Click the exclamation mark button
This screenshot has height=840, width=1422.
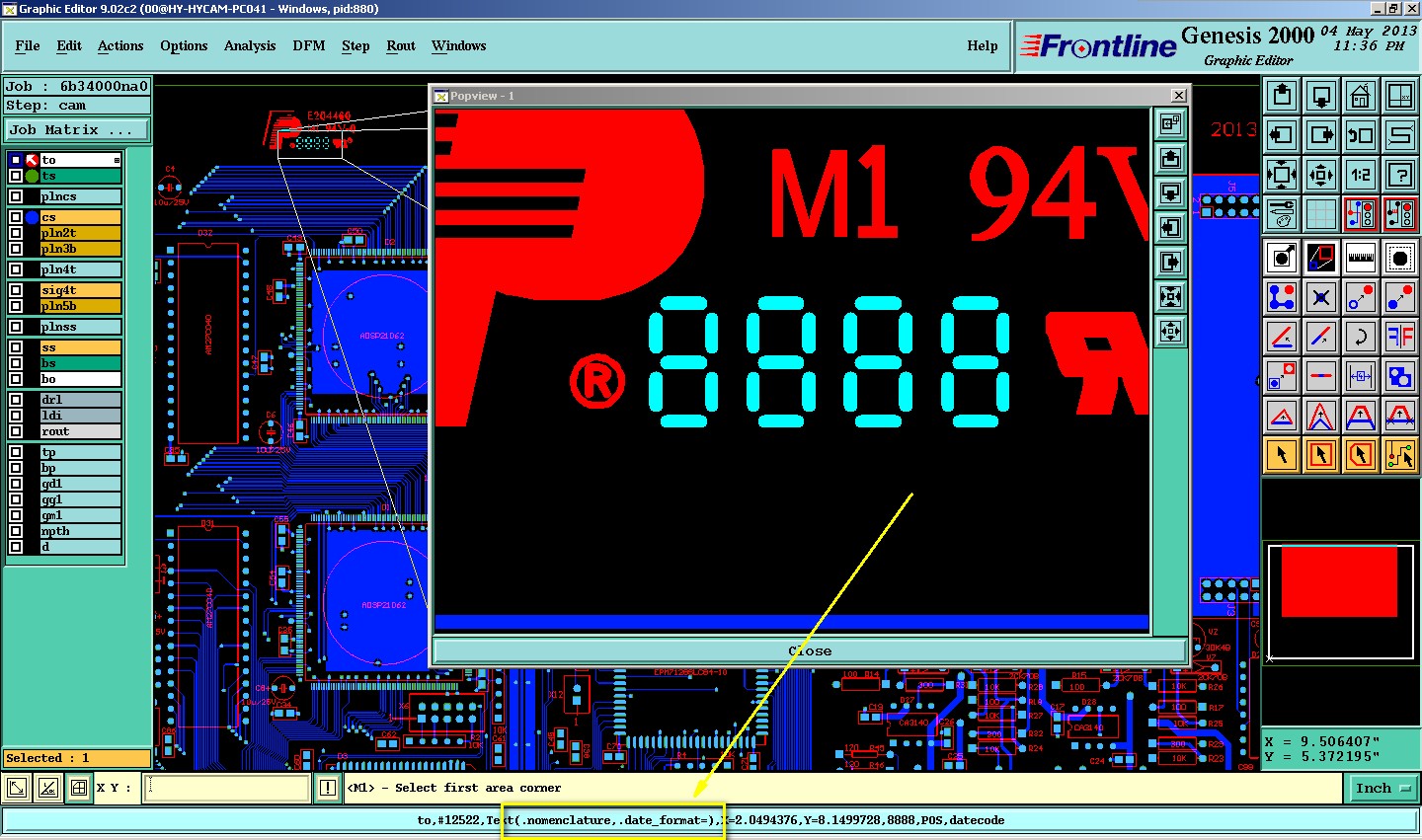(328, 788)
